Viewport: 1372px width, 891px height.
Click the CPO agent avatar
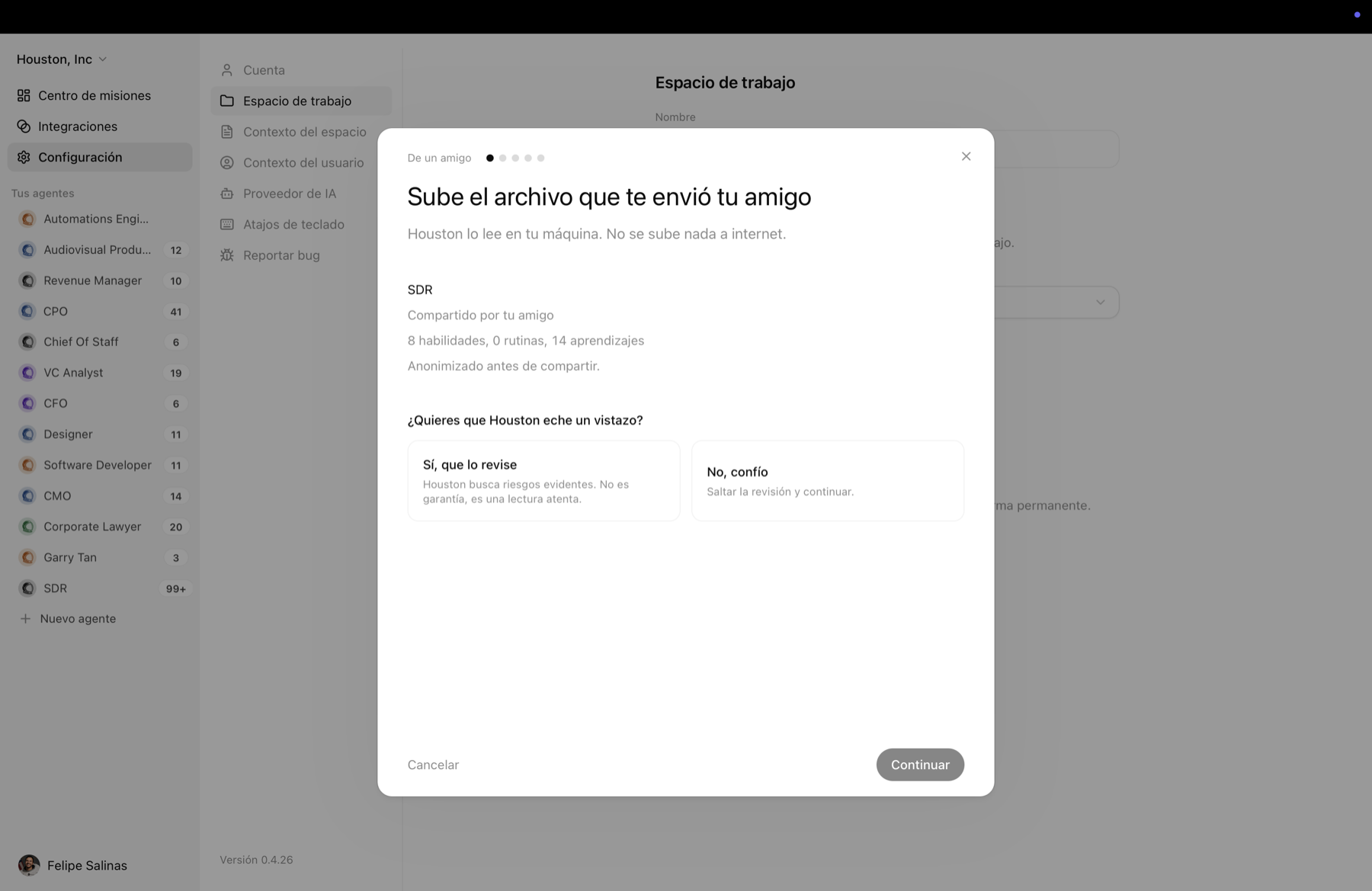tap(27, 311)
